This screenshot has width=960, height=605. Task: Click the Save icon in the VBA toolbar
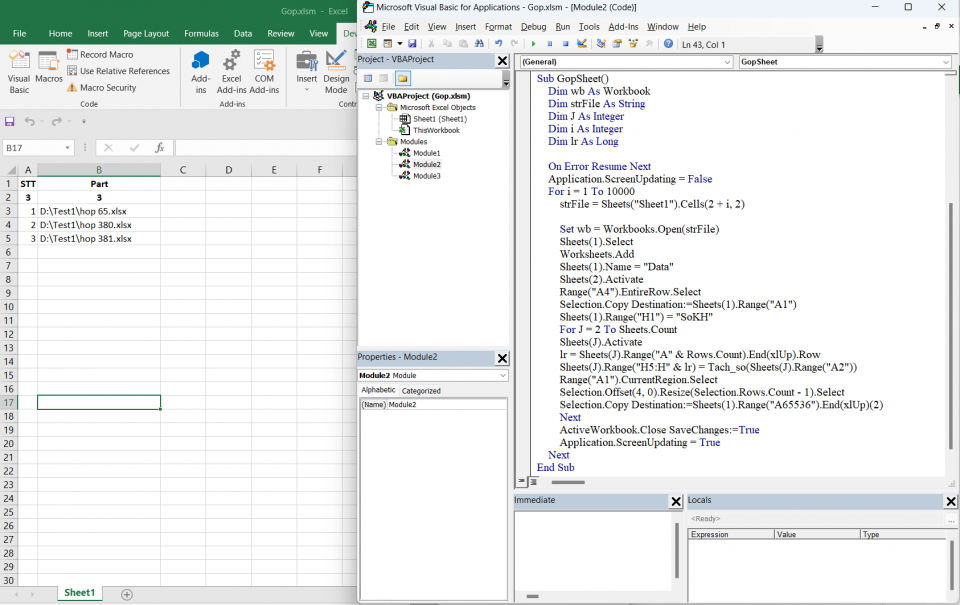coord(412,44)
